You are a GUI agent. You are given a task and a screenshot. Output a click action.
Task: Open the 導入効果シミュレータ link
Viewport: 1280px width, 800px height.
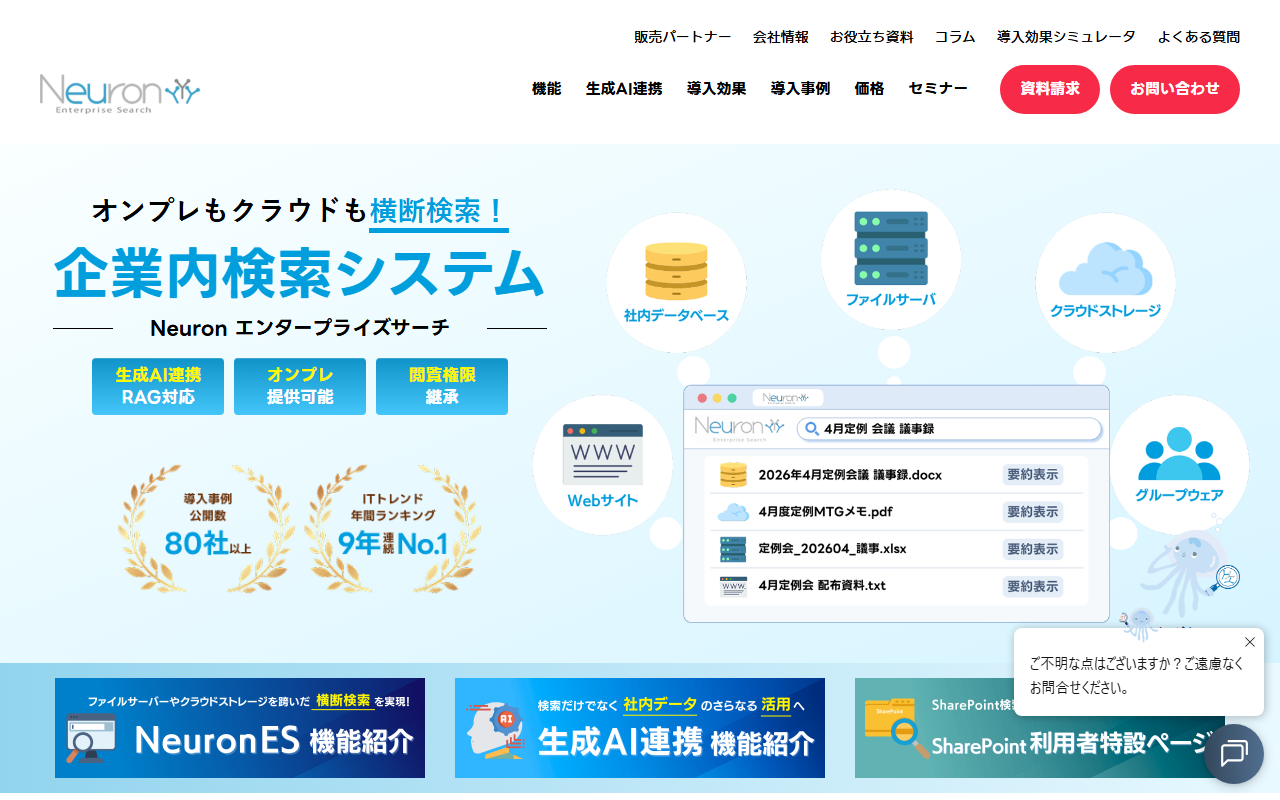pyautogui.click(x=1066, y=37)
